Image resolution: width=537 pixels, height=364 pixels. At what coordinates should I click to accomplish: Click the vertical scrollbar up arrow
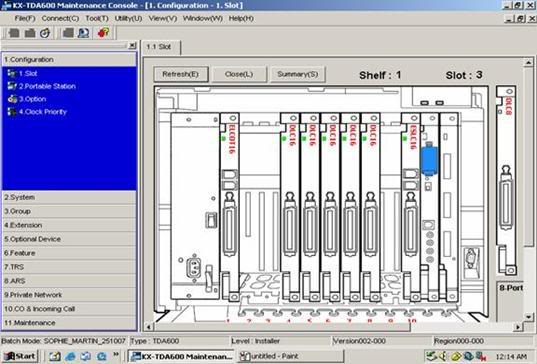(x=528, y=62)
